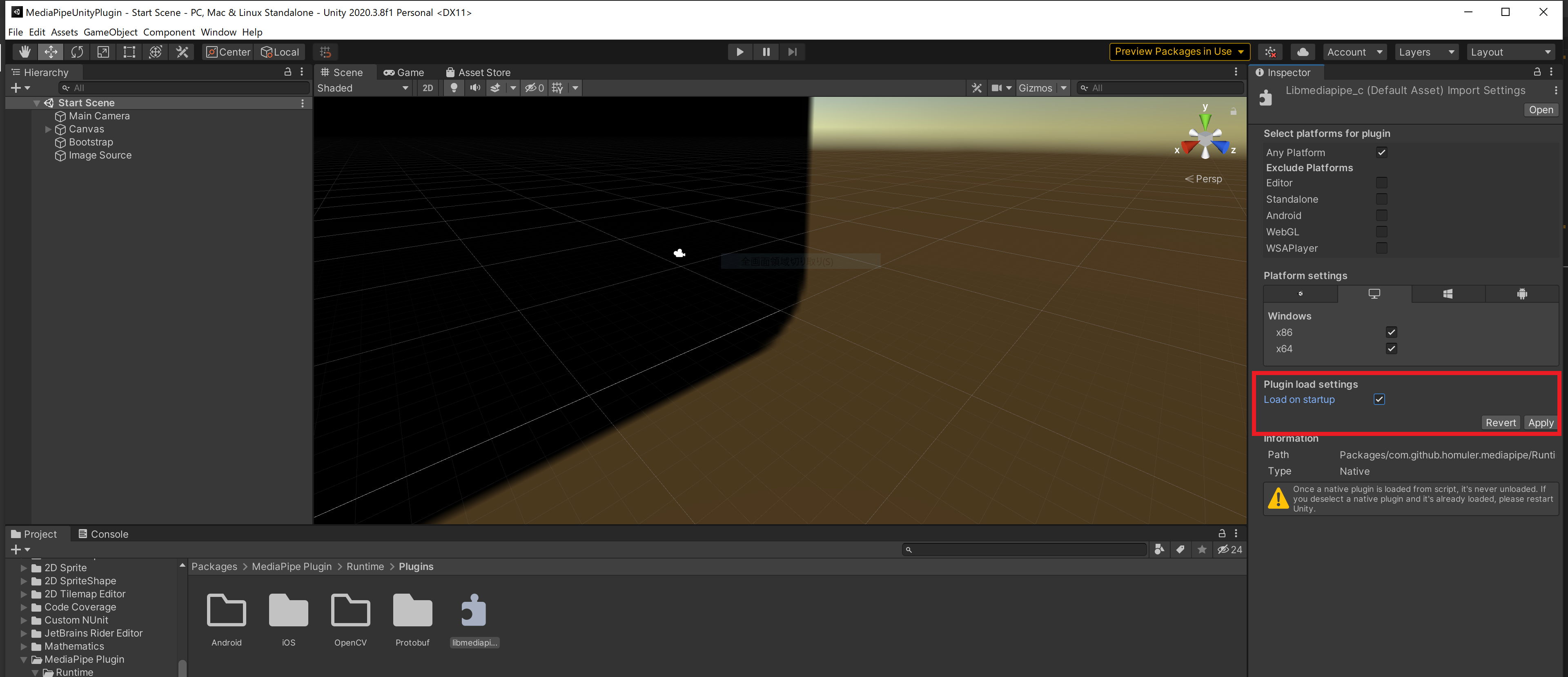Toggle 2D scene view mode
1568x677 pixels.
pyautogui.click(x=428, y=88)
